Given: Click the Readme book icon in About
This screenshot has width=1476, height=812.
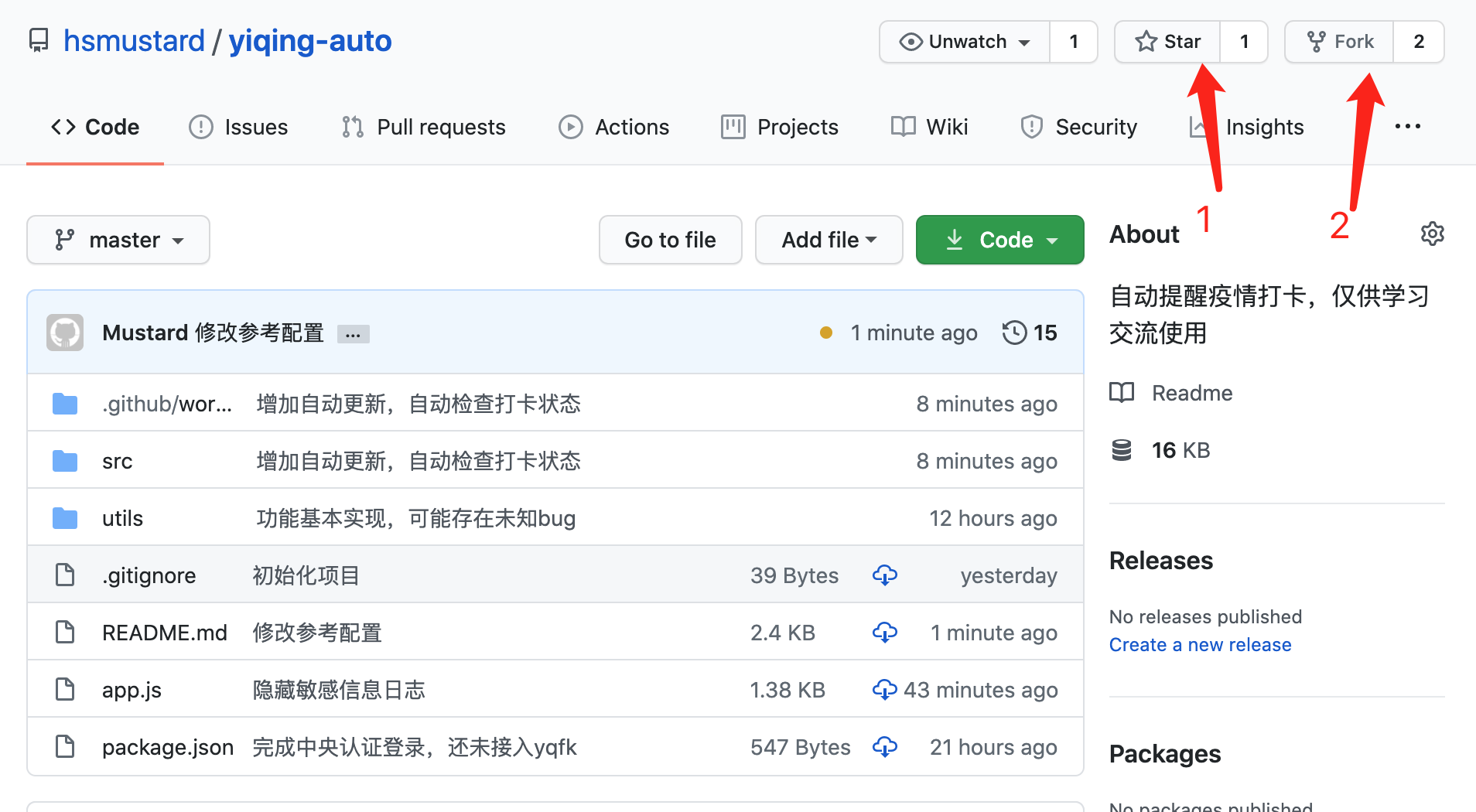Looking at the screenshot, I should [x=1122, y=393].
